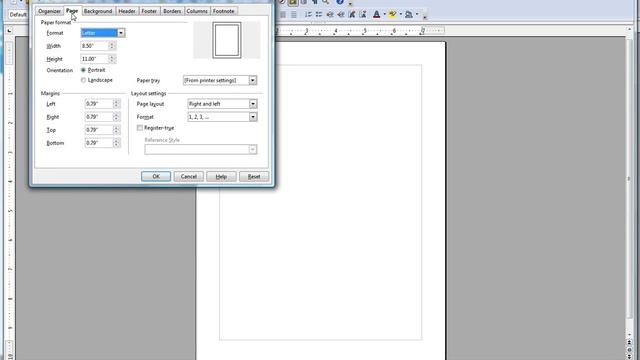
Task: Switch to the Header tab
Action: [x=127, y=11]
